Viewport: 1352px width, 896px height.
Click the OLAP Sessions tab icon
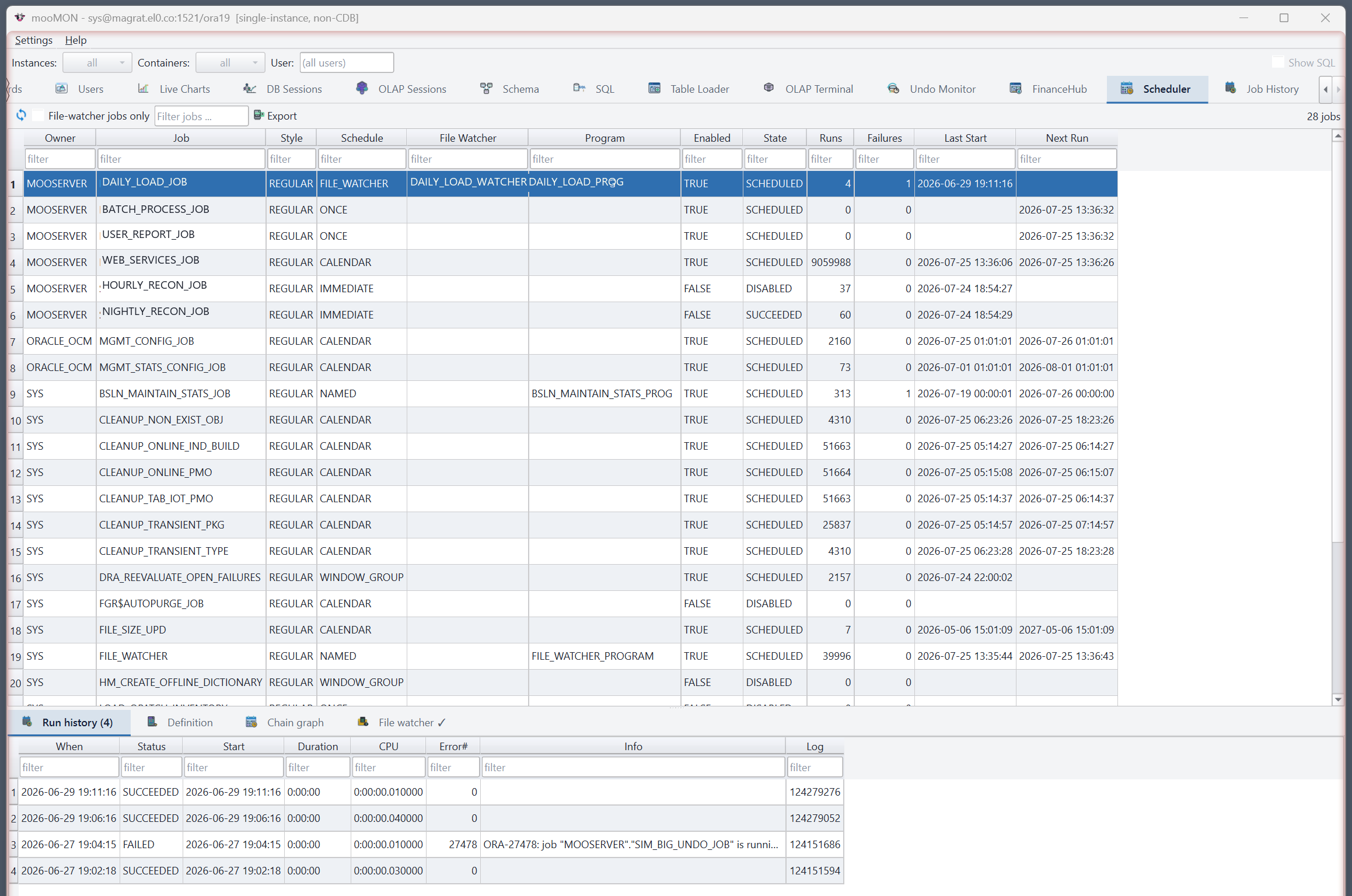[x=362, y=88]
